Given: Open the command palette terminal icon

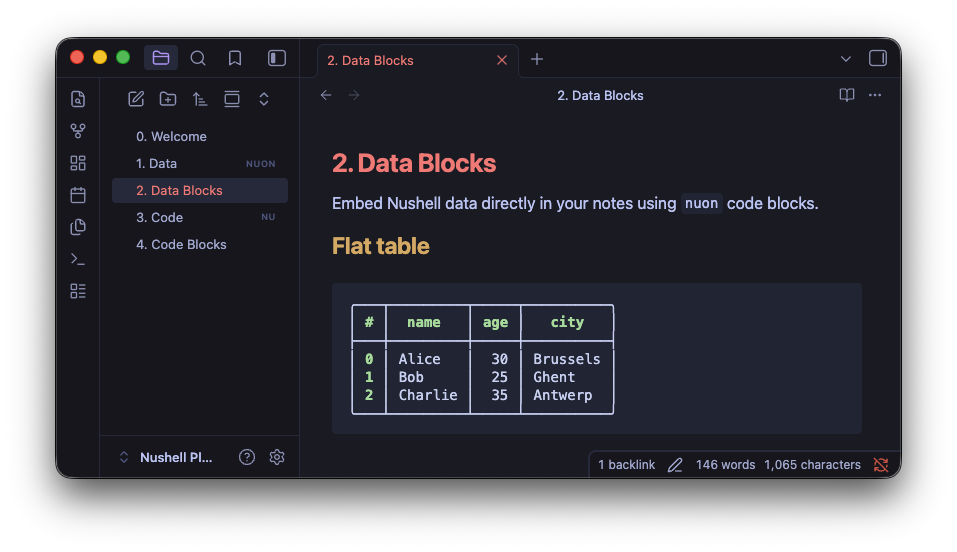Looking at the screenshot, I should [78, 259].
